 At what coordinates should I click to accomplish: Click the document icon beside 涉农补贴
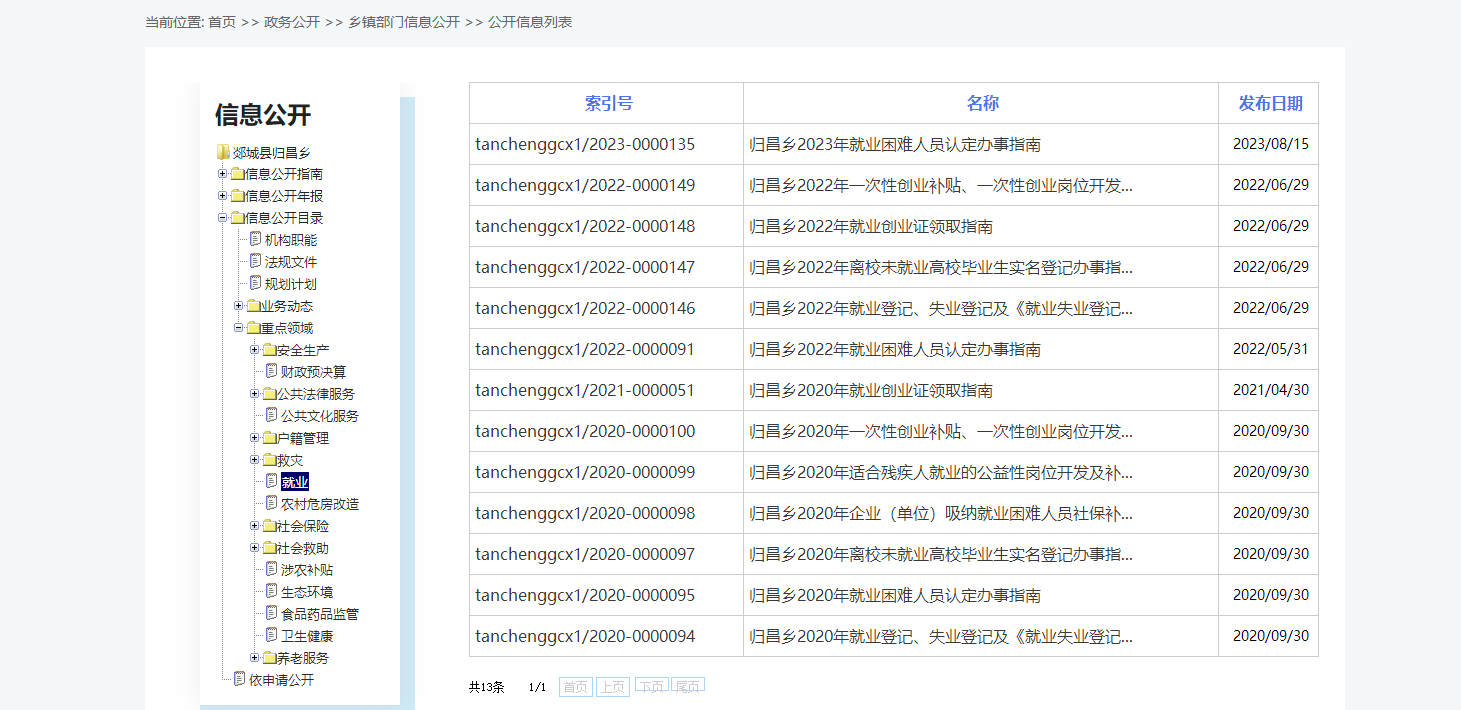tap(271, 569)
